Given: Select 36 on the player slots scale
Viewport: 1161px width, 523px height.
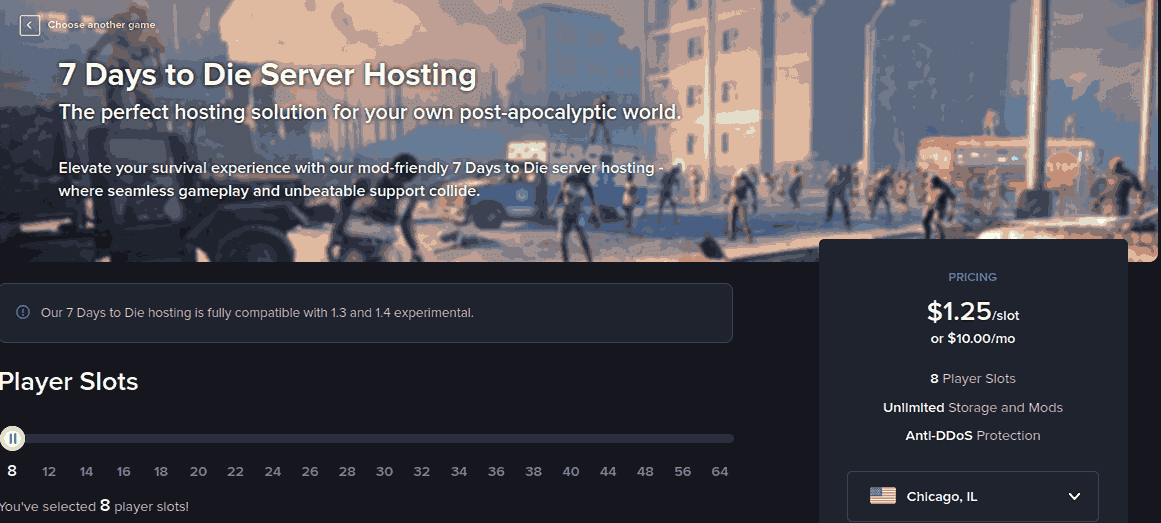Looking at the screenshot, I should [x=496, y=471].
